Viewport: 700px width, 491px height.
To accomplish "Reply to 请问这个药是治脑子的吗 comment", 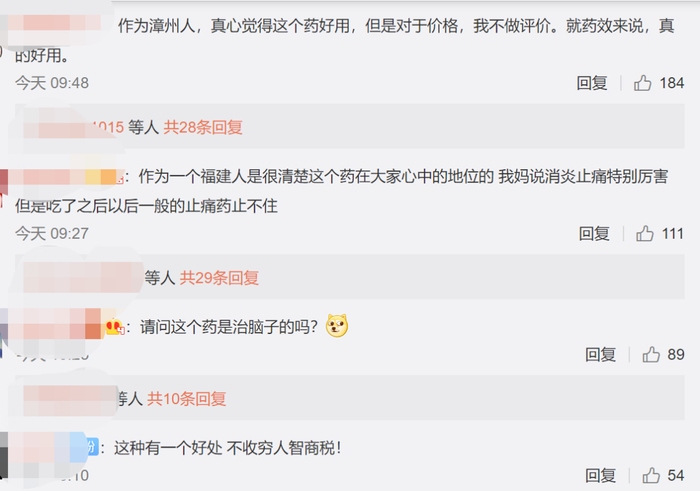I will (600, 354).
